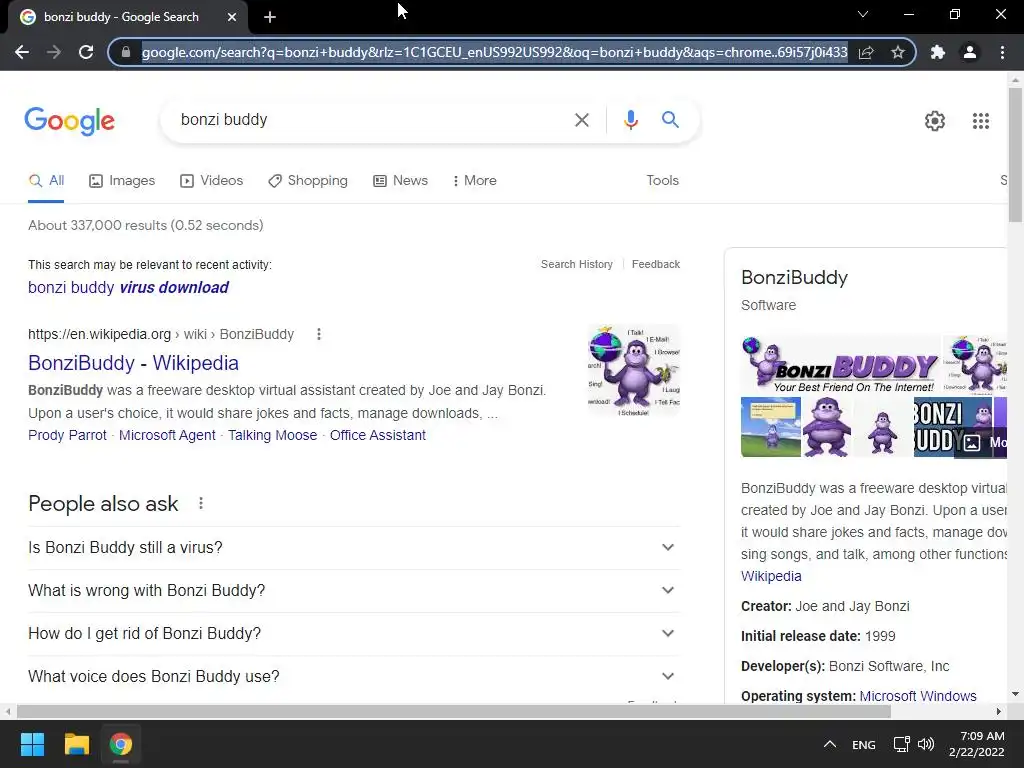Open the Tools search filter
The width and height of the screenshot is (1024, 768).
662,180
